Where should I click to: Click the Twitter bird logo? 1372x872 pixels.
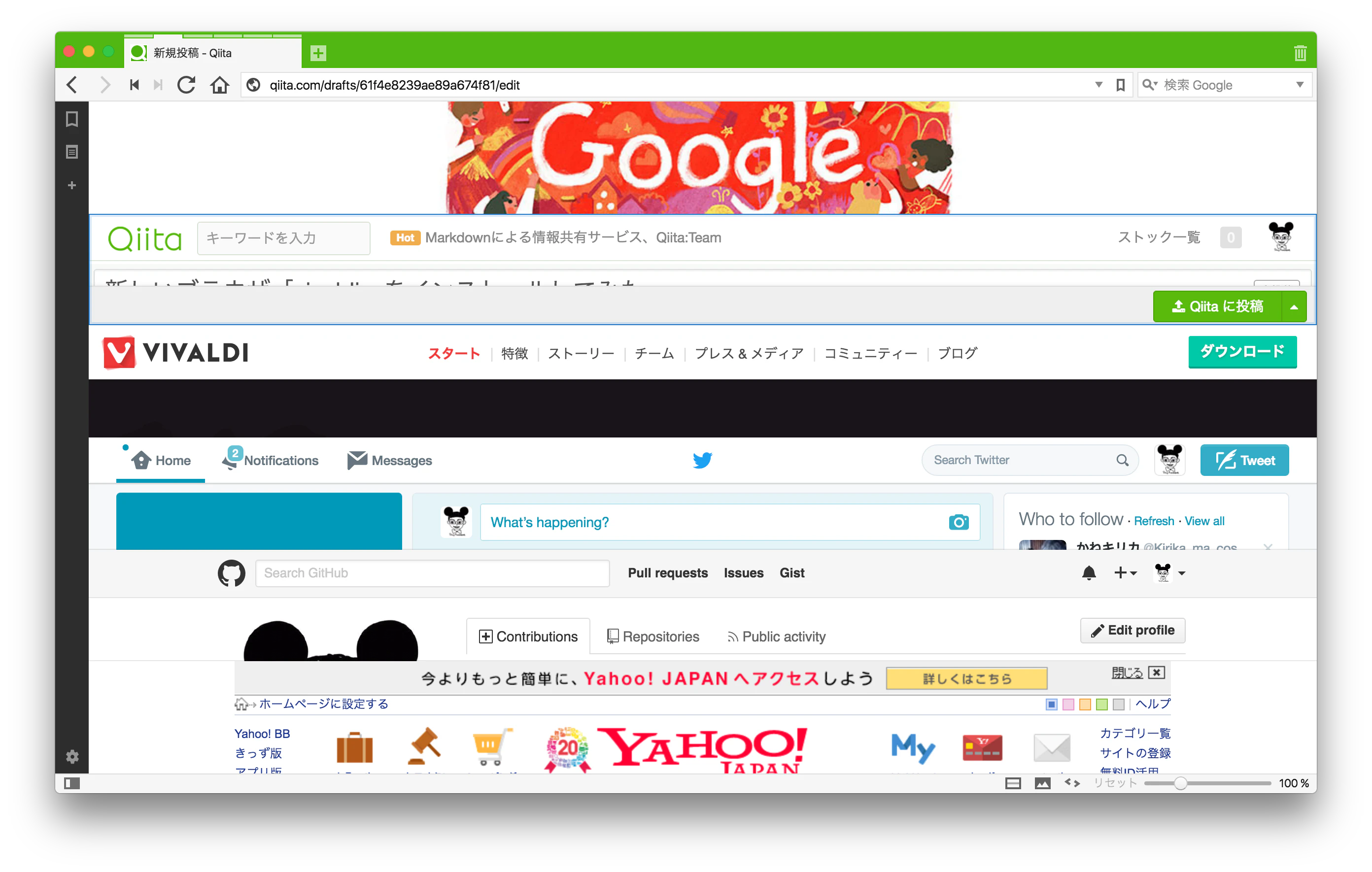[703, 460]
